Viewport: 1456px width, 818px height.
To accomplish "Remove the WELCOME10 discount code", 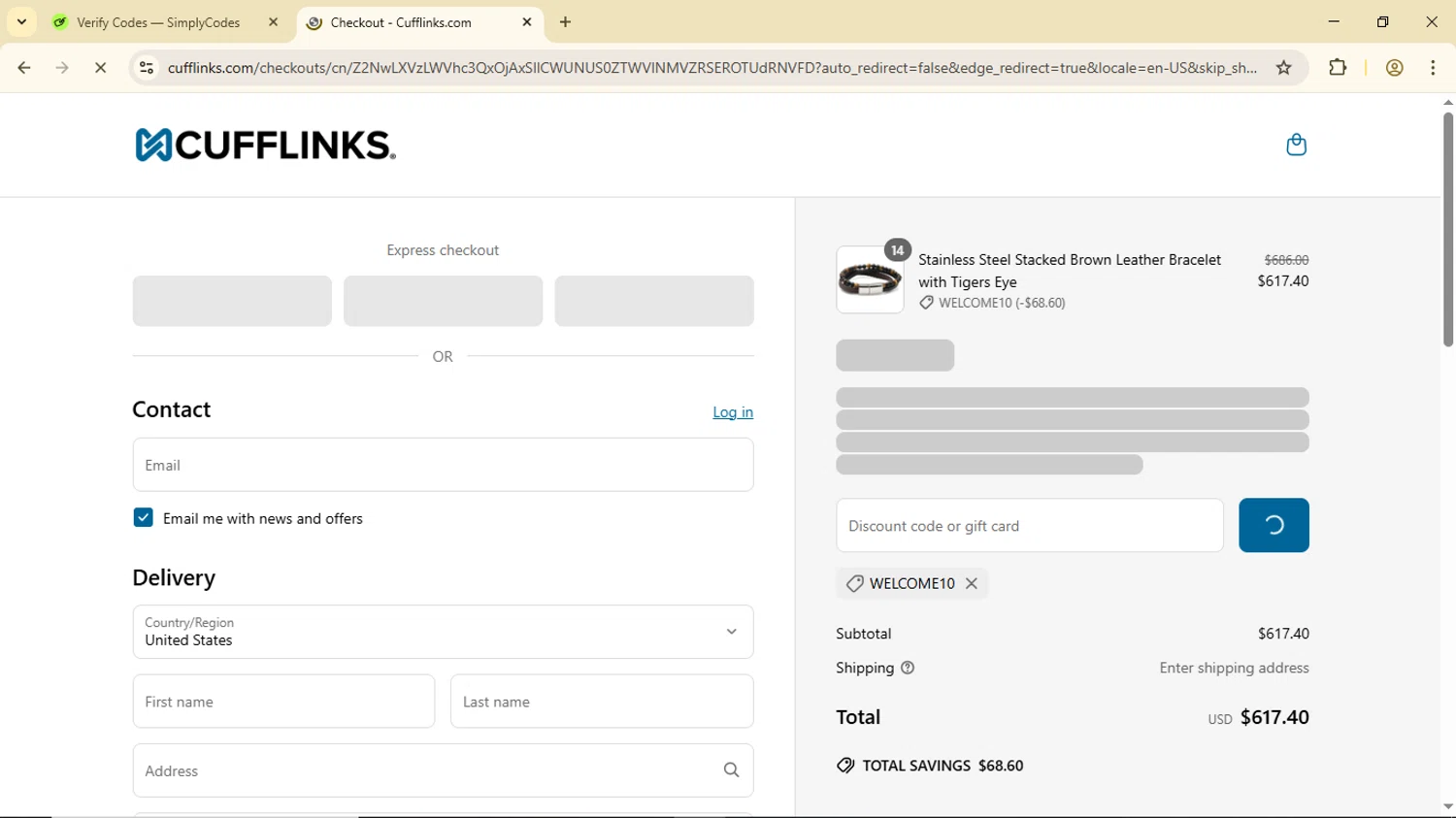I will [972, 583].
